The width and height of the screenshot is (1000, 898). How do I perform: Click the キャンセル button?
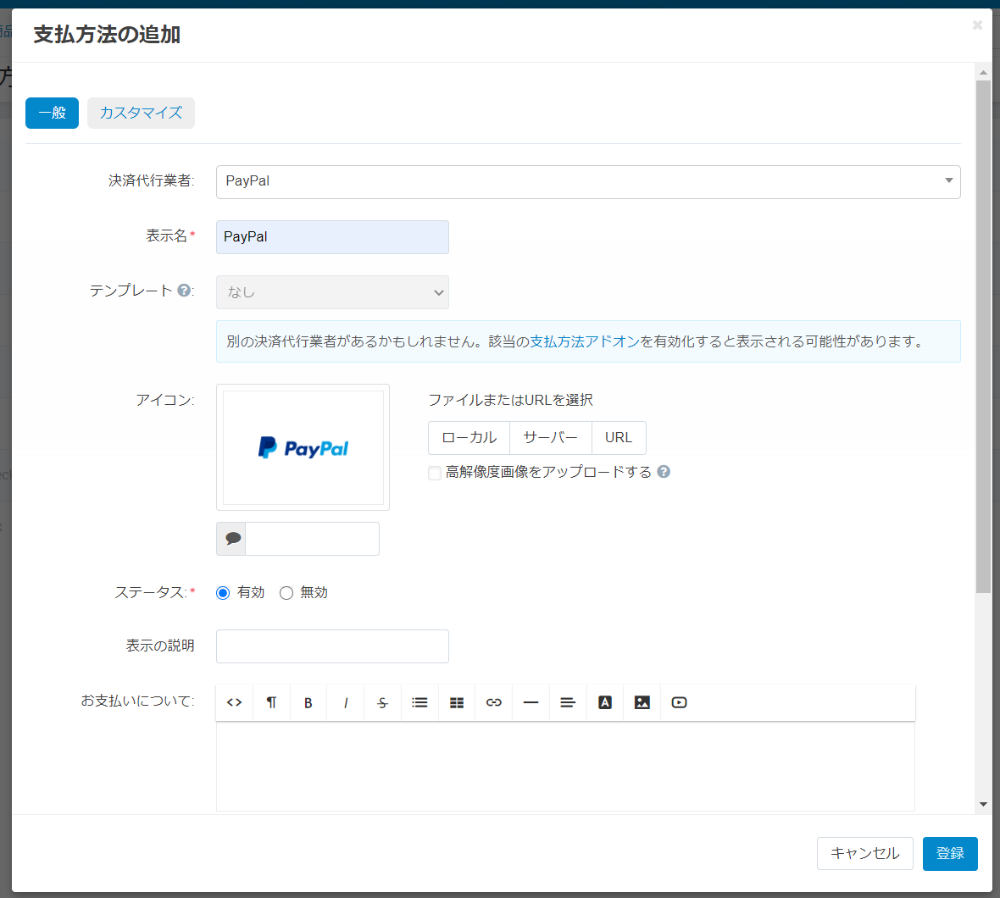(865, 853)
